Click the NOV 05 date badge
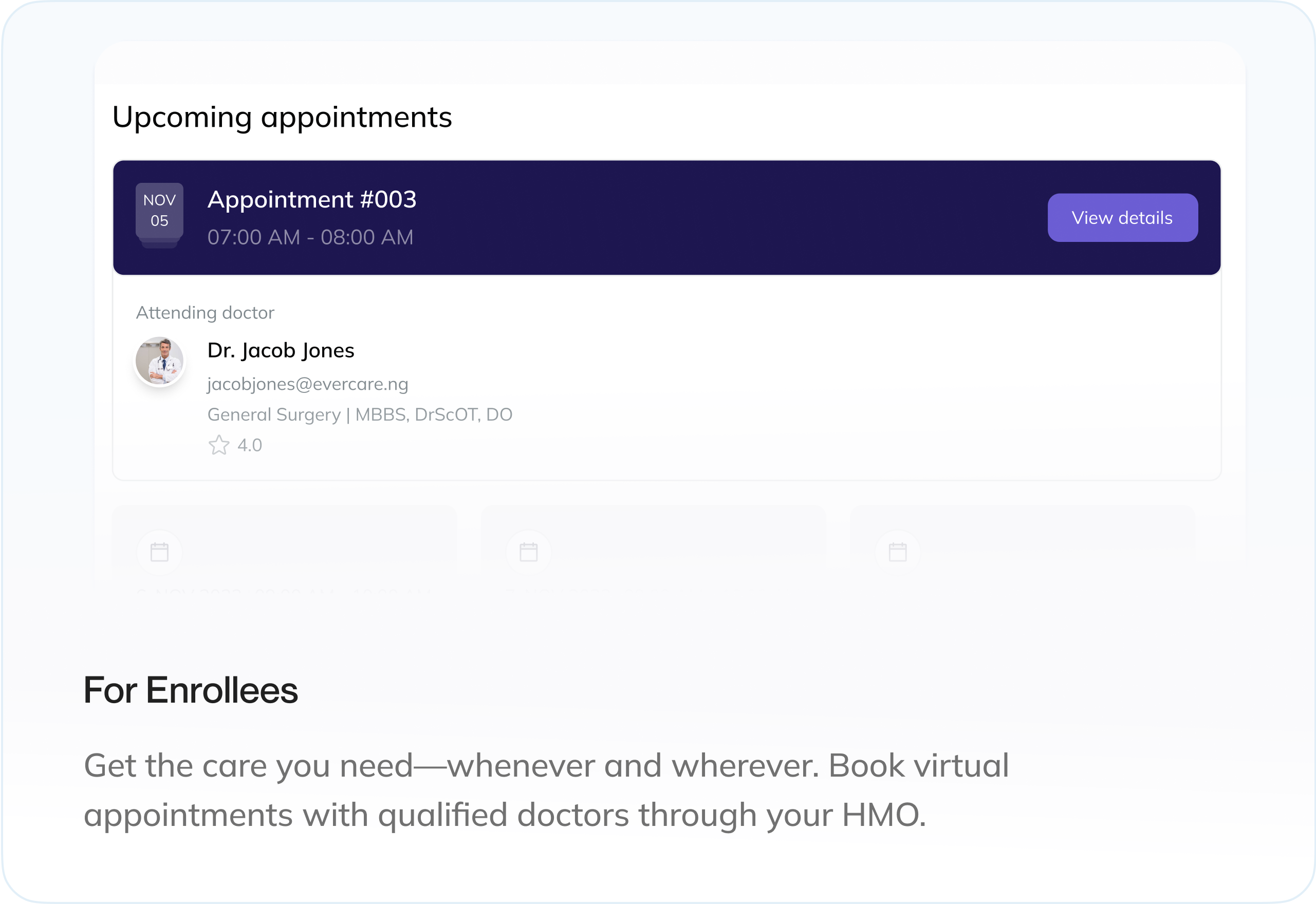Screen dimensions: 1316x904 [x=159, y=211]
